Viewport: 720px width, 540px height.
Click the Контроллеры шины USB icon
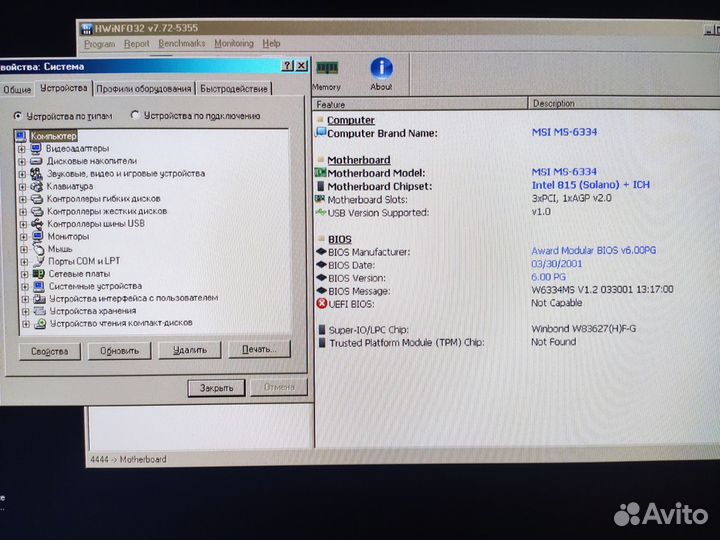(37, 224)
